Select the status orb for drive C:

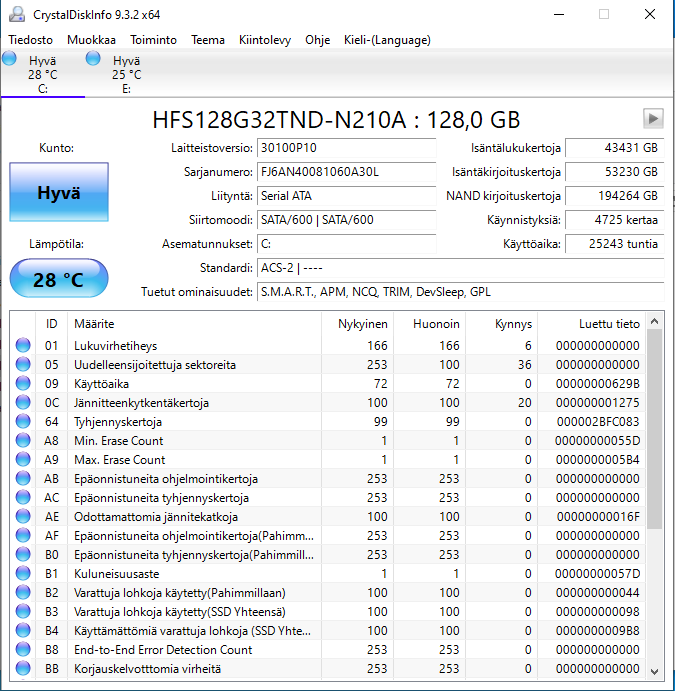(10, 60)
